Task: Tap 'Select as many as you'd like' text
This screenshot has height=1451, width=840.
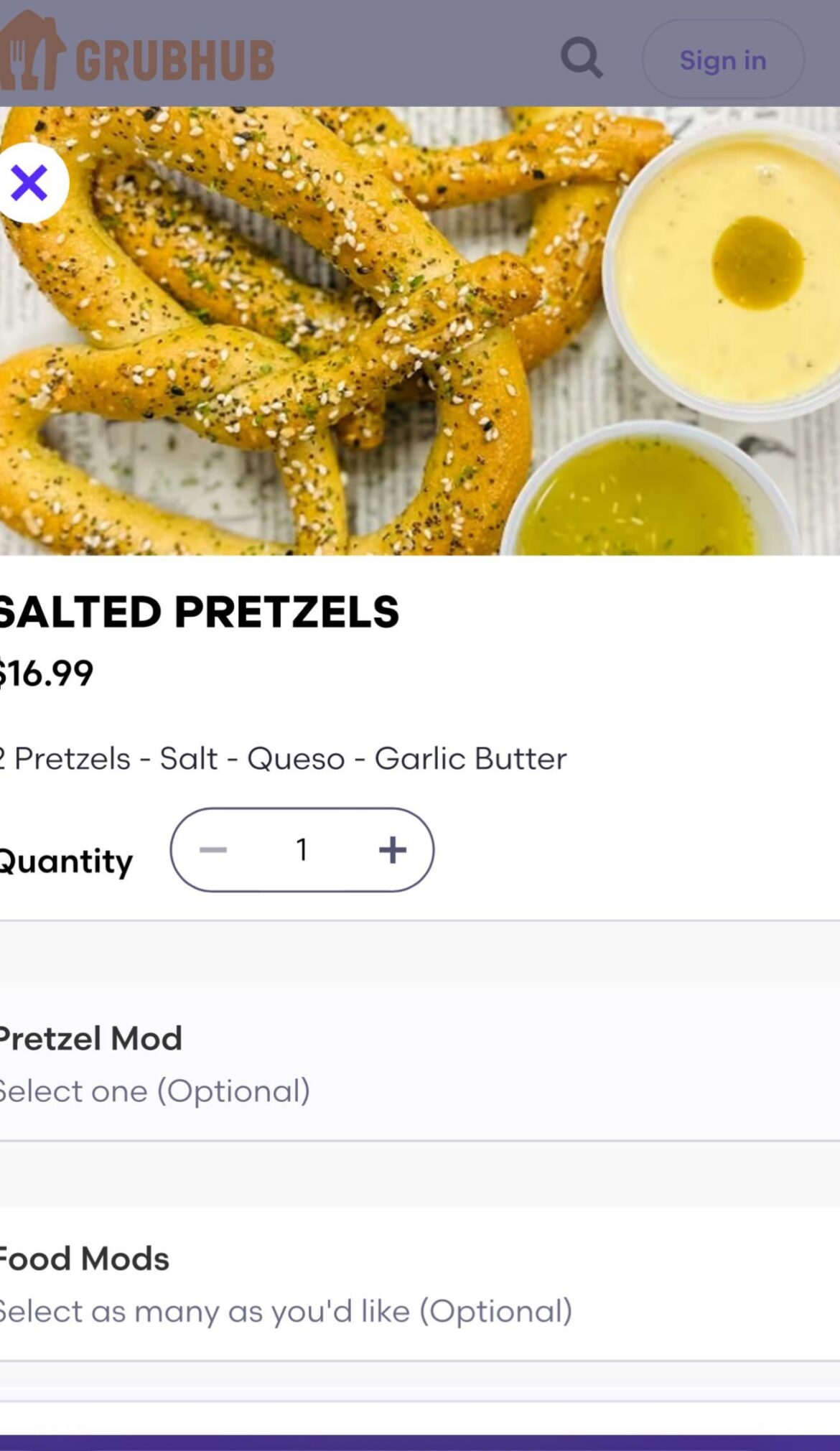Action: point(286,1312)
